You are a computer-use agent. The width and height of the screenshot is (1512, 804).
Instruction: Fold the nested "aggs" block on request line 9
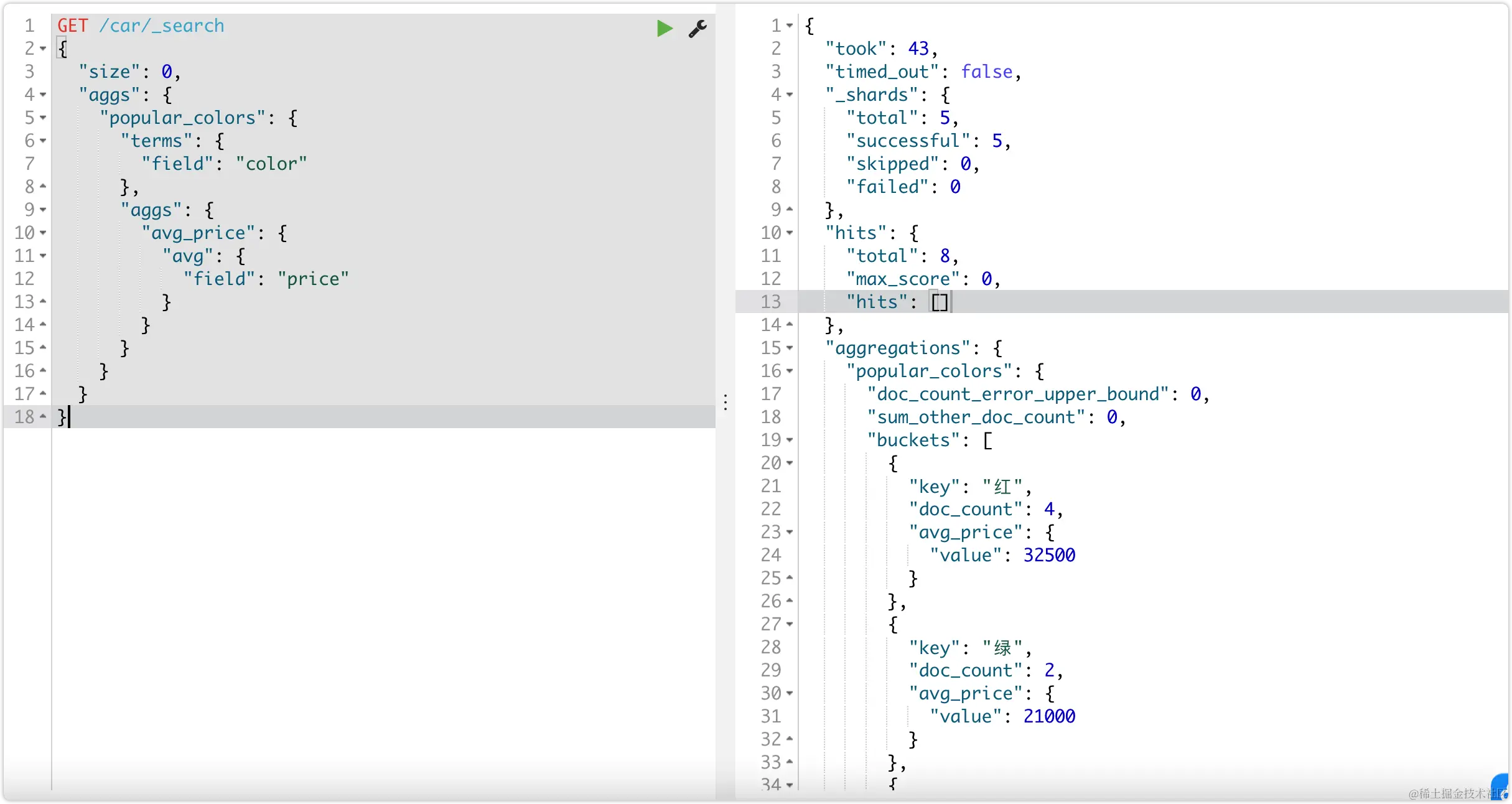coord(43,210)
